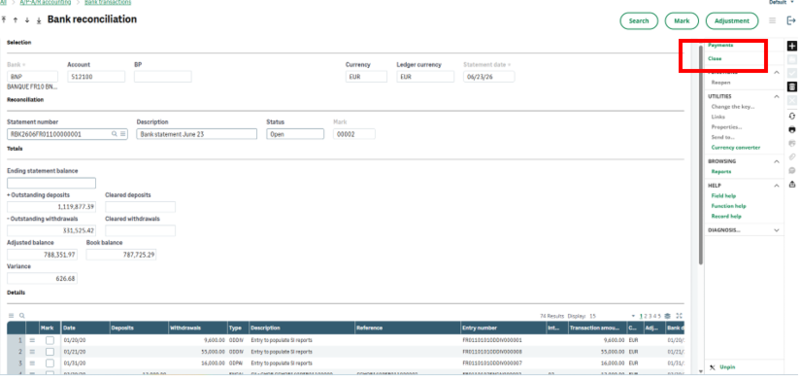Click the comment bubble icon in right toolbar
Screen dimensions: 800x381
coord(792,170)
